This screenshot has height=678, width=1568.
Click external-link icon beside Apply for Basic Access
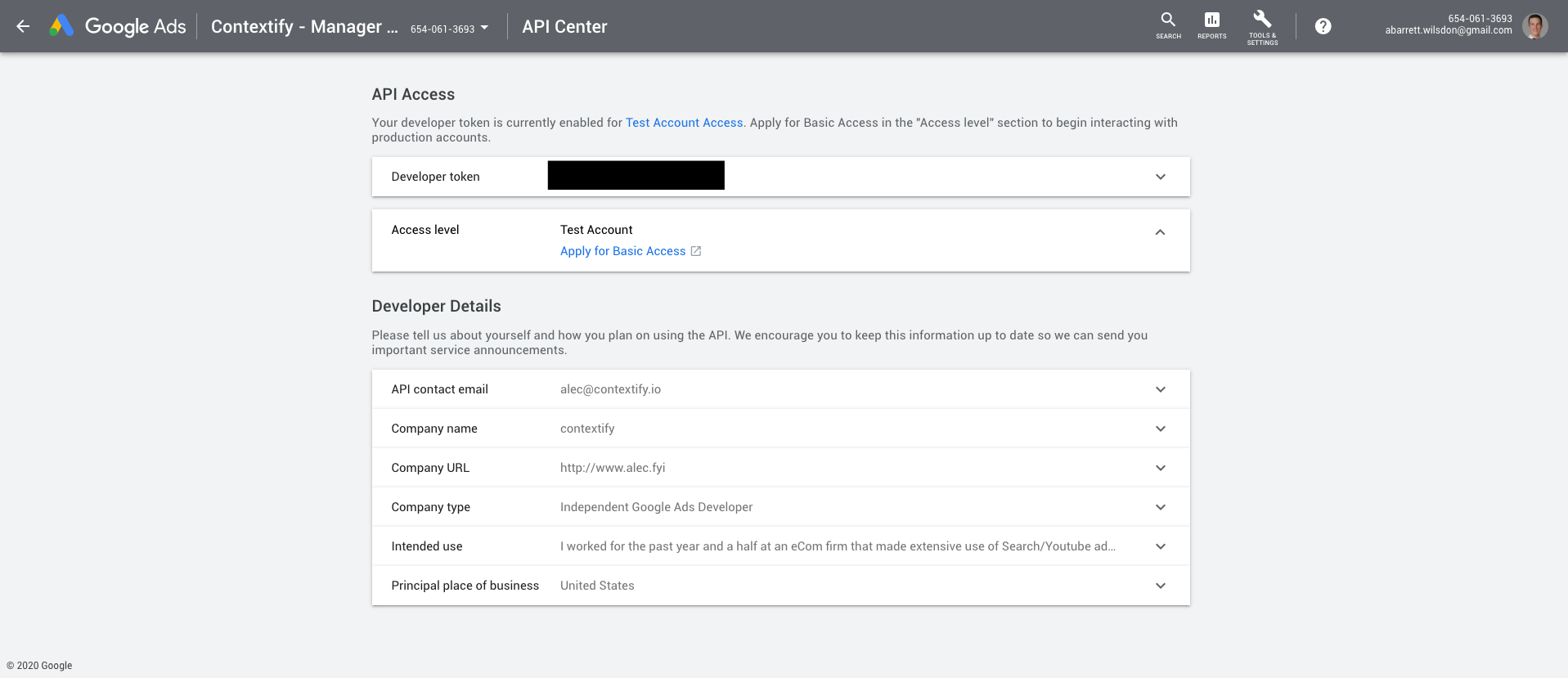click(696, 251)
